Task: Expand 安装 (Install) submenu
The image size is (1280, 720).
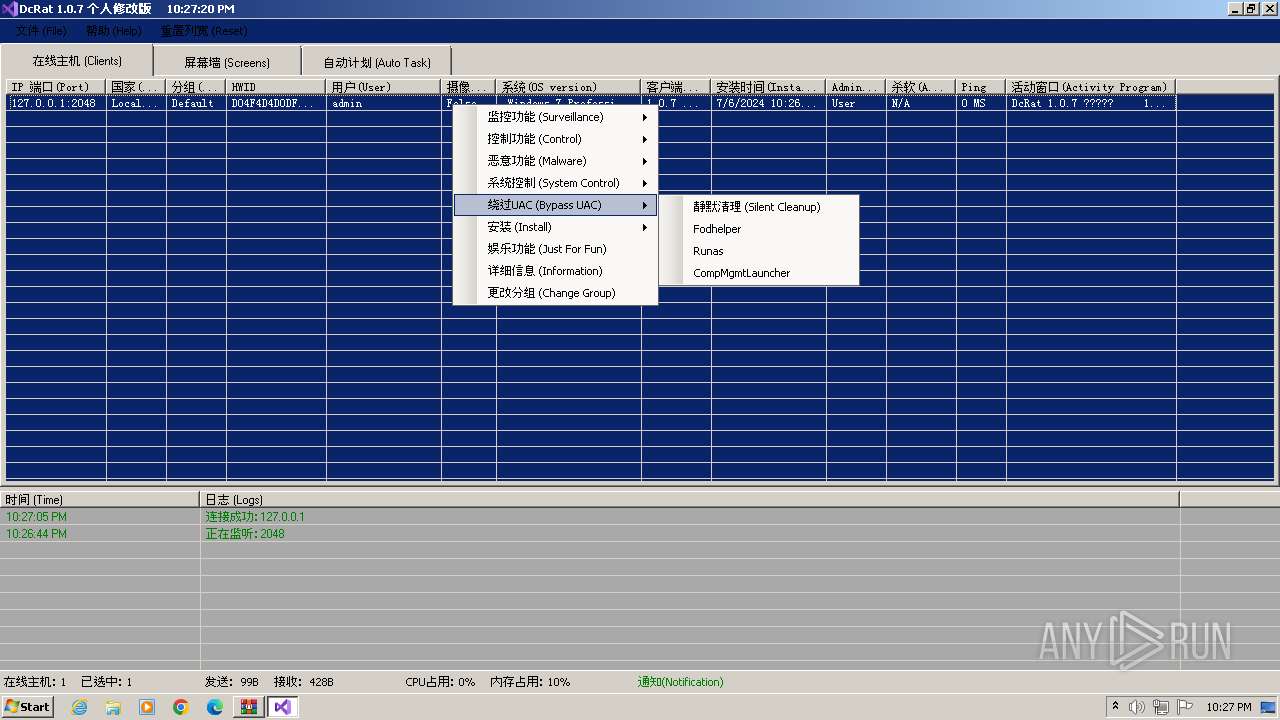Action: click(555, 227)
